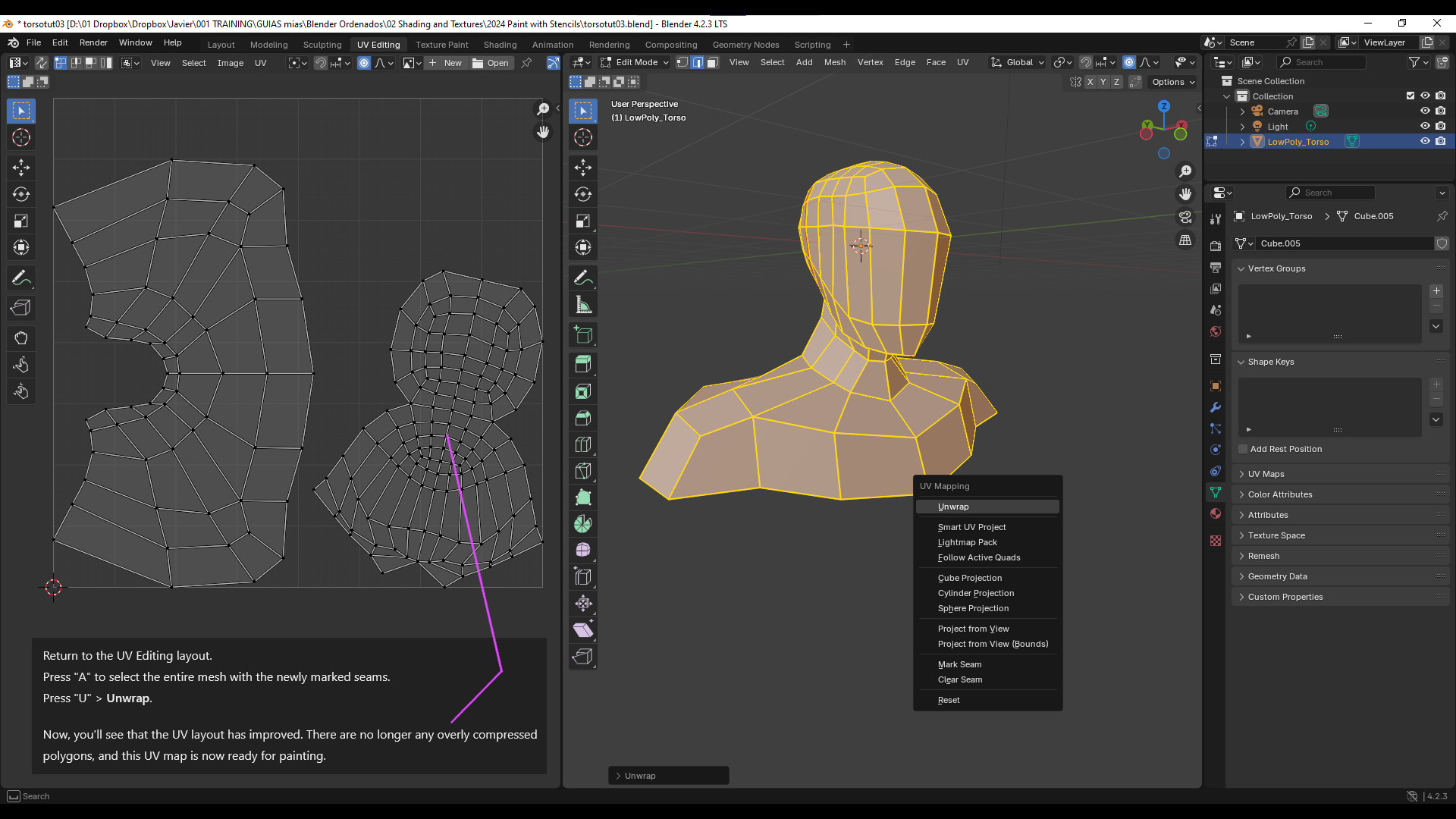Select the Measure tool in 3D viewport

point(583,305)
